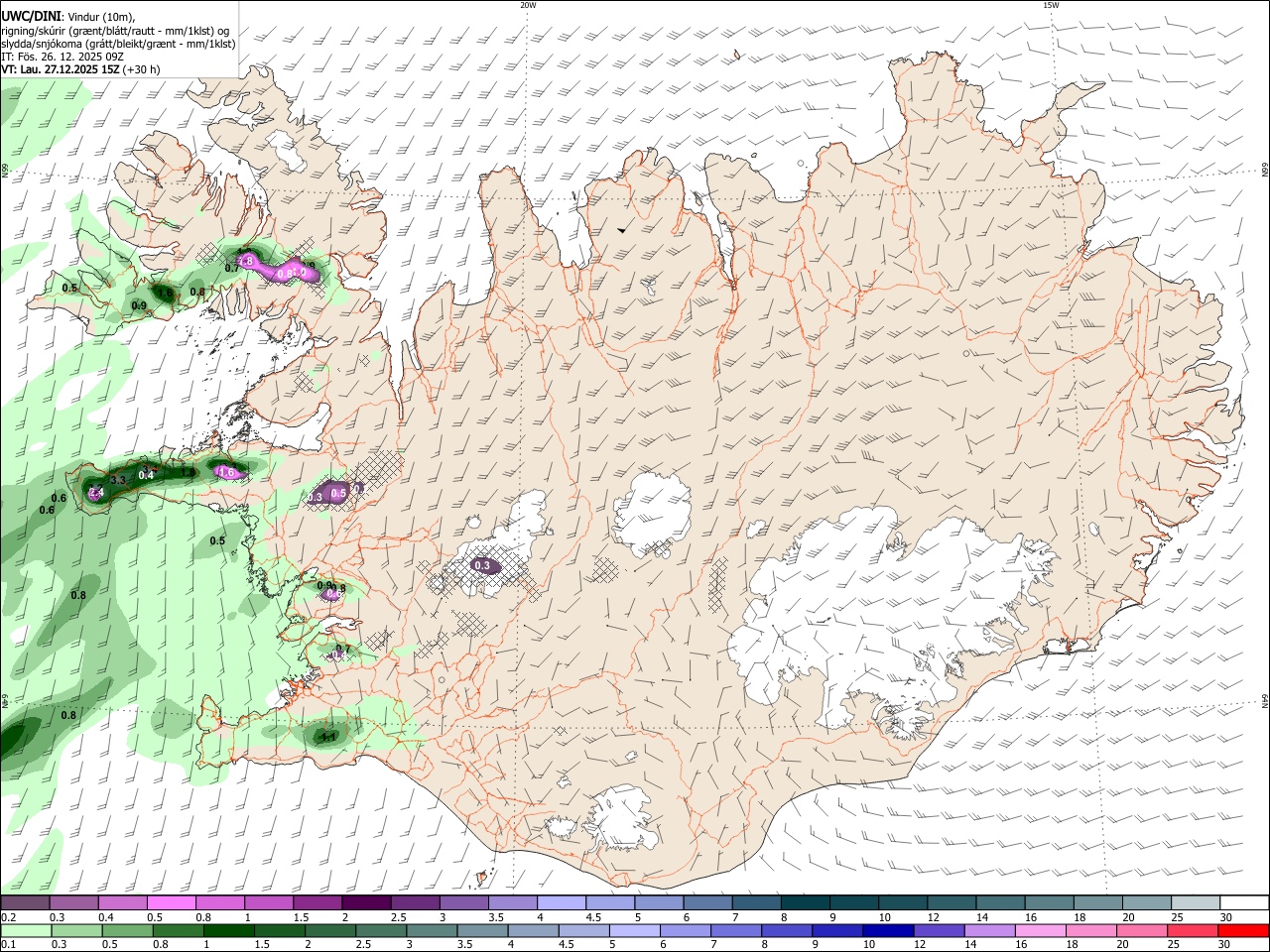Click the 0.3 value on the central glacier
Viewport: 1270px width, 952px height.
(x=483, y=565)
